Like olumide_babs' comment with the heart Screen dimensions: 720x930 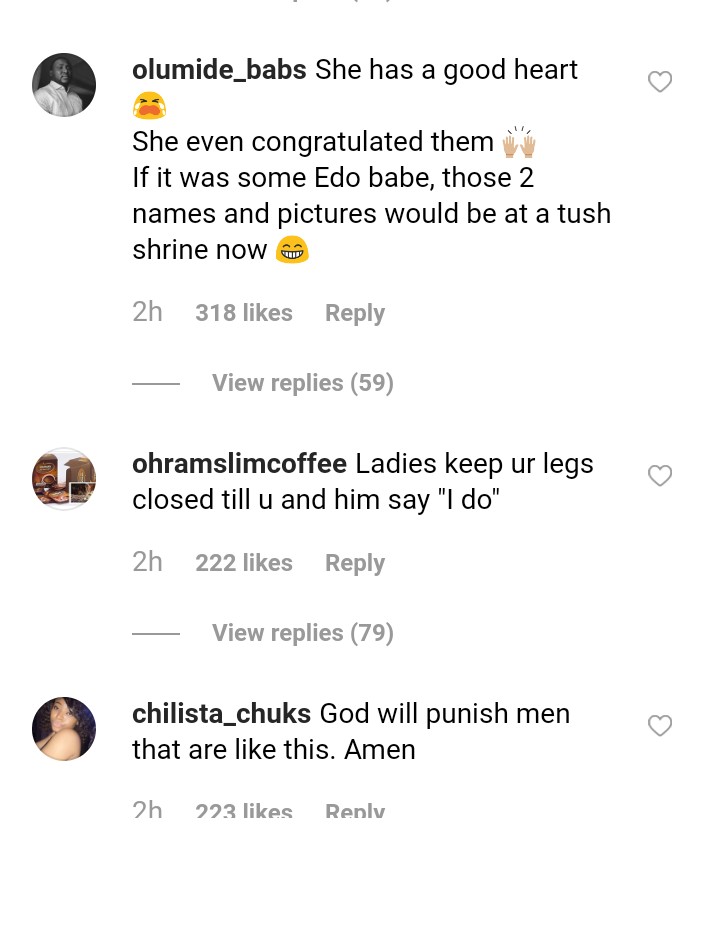[660, 82]
